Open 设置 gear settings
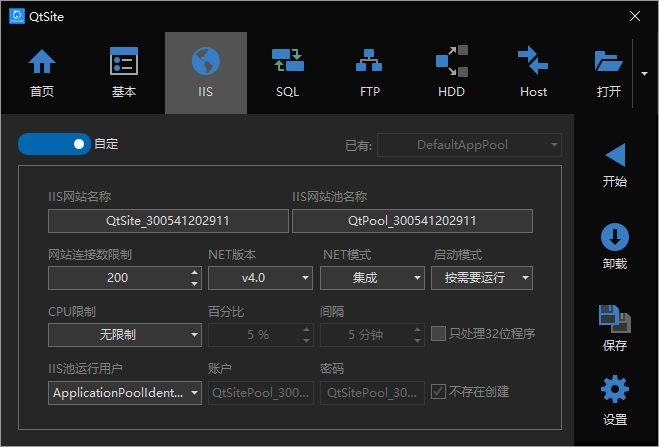The image size is (659, 447). click(x=615, y=391)
